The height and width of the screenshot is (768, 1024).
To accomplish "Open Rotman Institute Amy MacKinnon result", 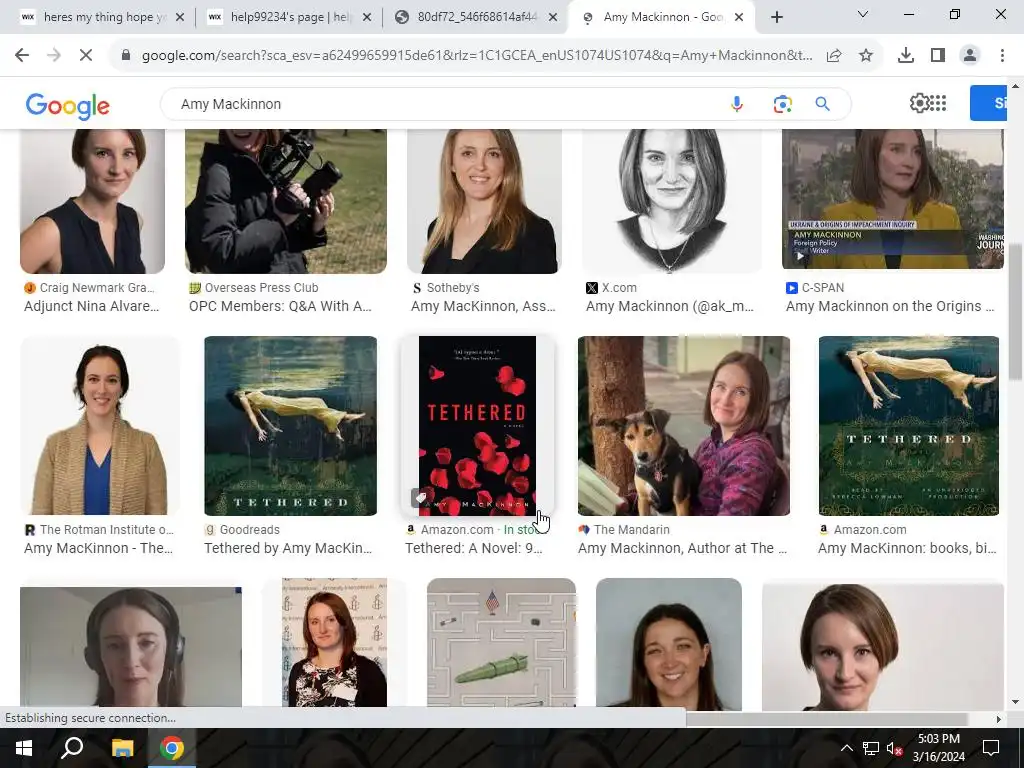I will (99, 548).
